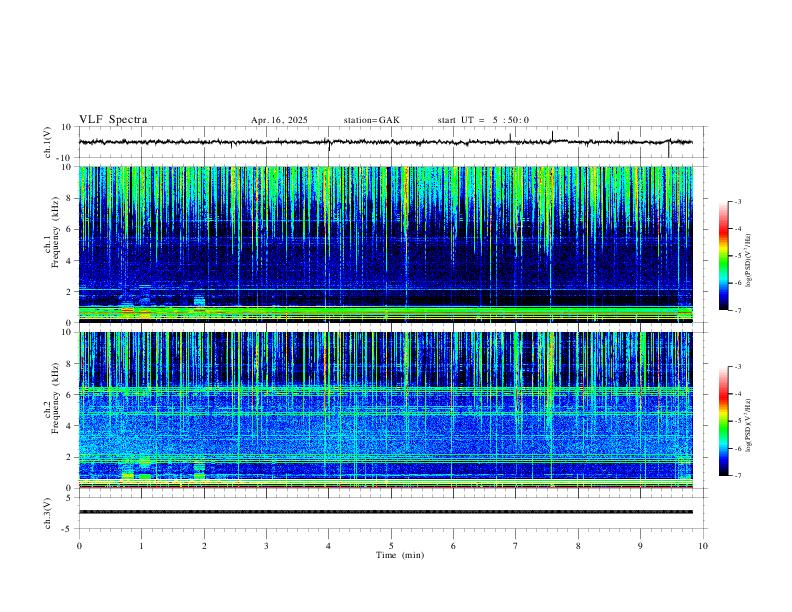Click the time axis tick label '9'

[640, 546]
